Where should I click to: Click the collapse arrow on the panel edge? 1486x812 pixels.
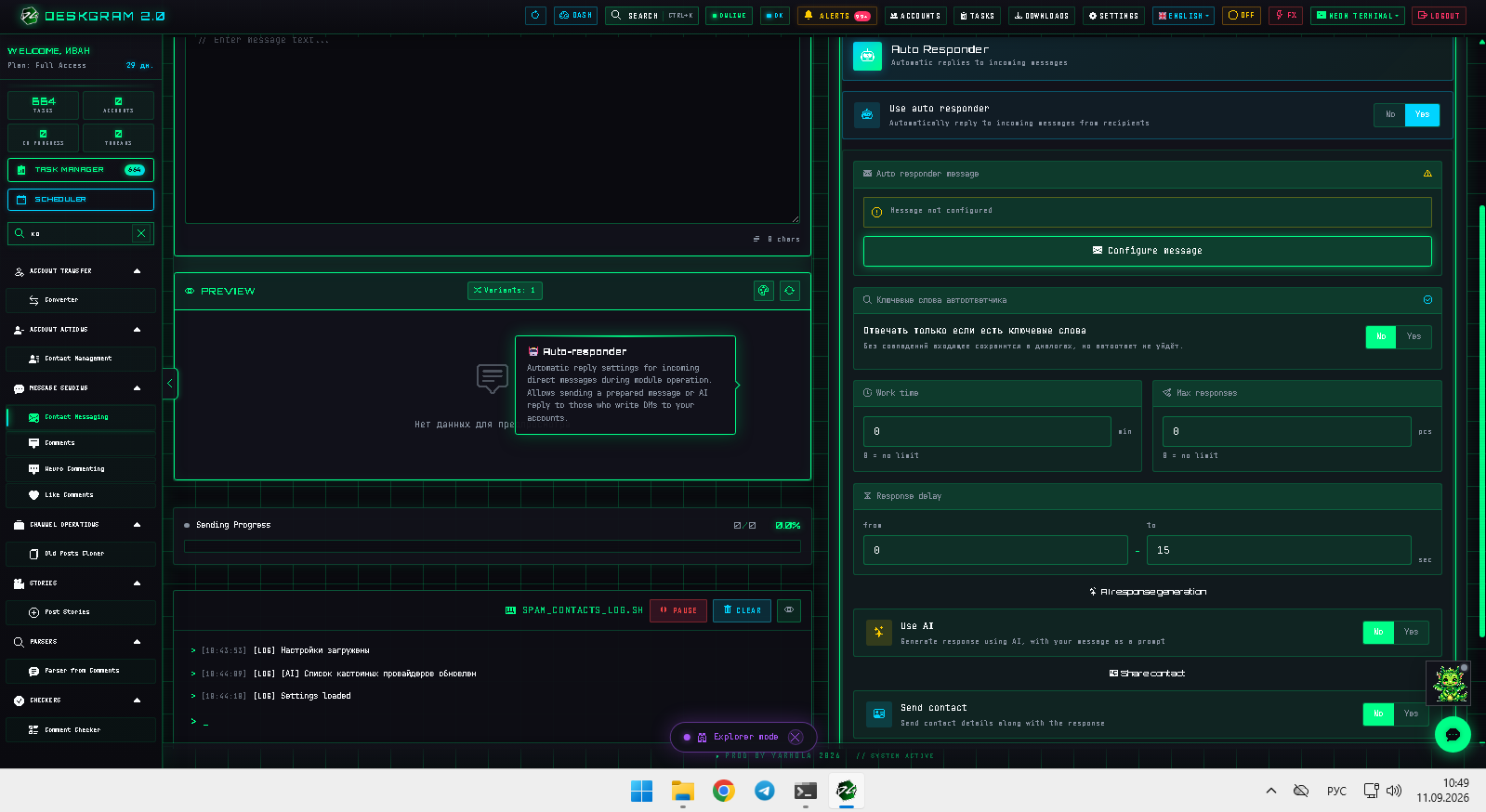[170, 384]
